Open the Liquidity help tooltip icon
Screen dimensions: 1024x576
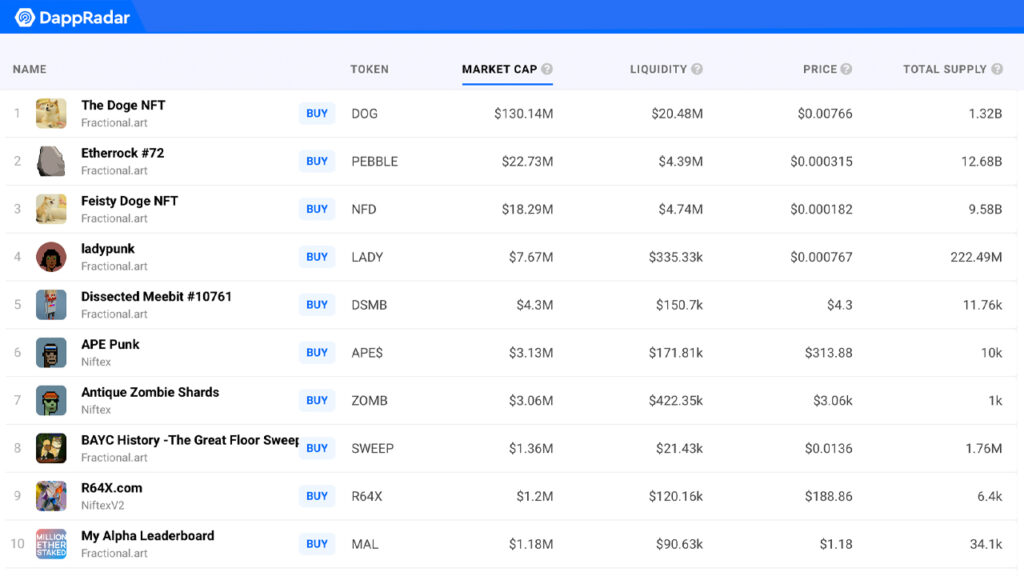(697, 69)
